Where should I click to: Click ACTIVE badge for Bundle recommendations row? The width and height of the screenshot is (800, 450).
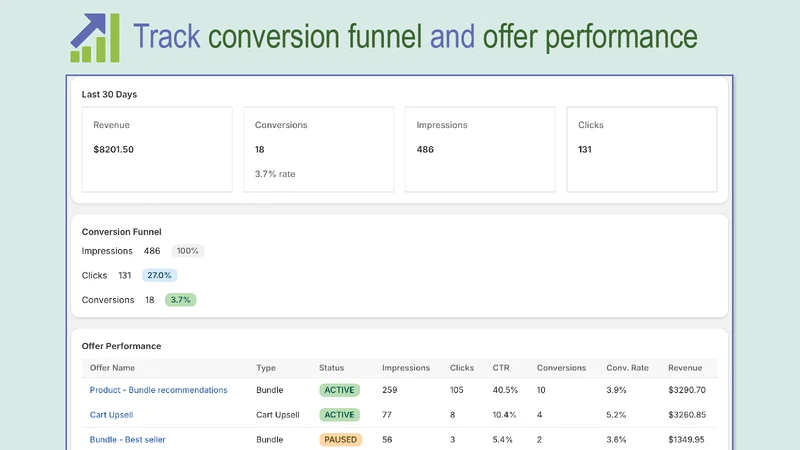(339, 390)
